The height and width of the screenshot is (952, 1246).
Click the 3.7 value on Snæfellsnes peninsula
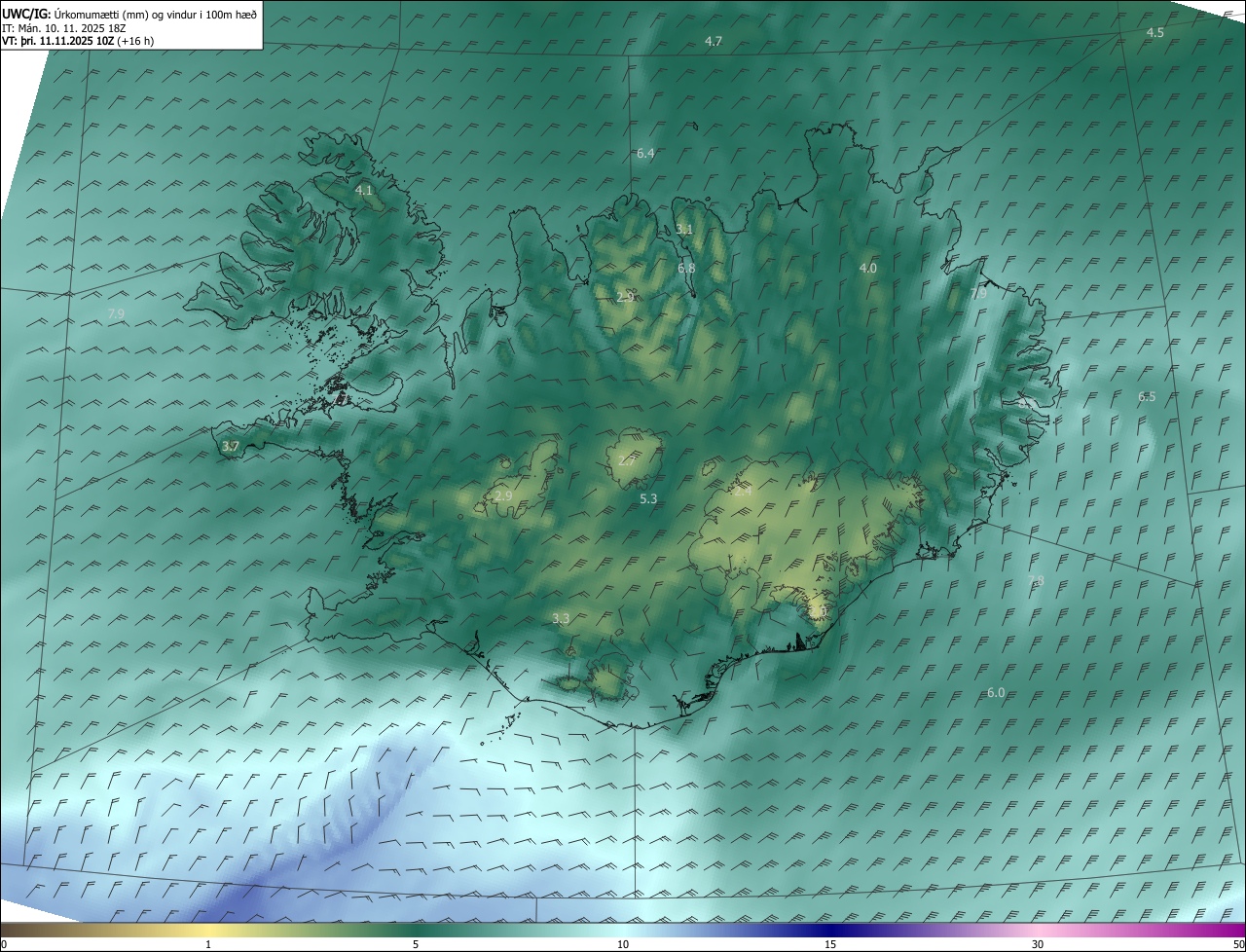[230, 446]
